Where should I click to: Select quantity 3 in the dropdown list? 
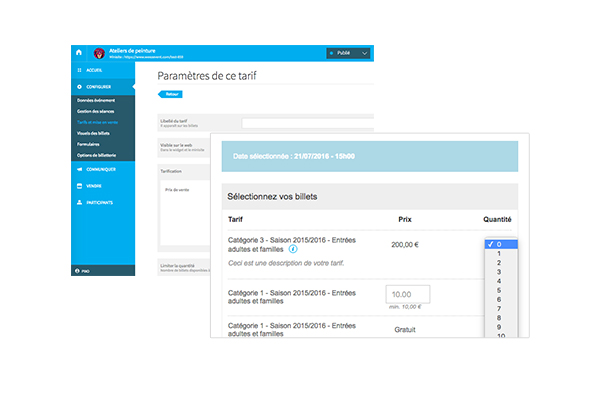[501, 272]
